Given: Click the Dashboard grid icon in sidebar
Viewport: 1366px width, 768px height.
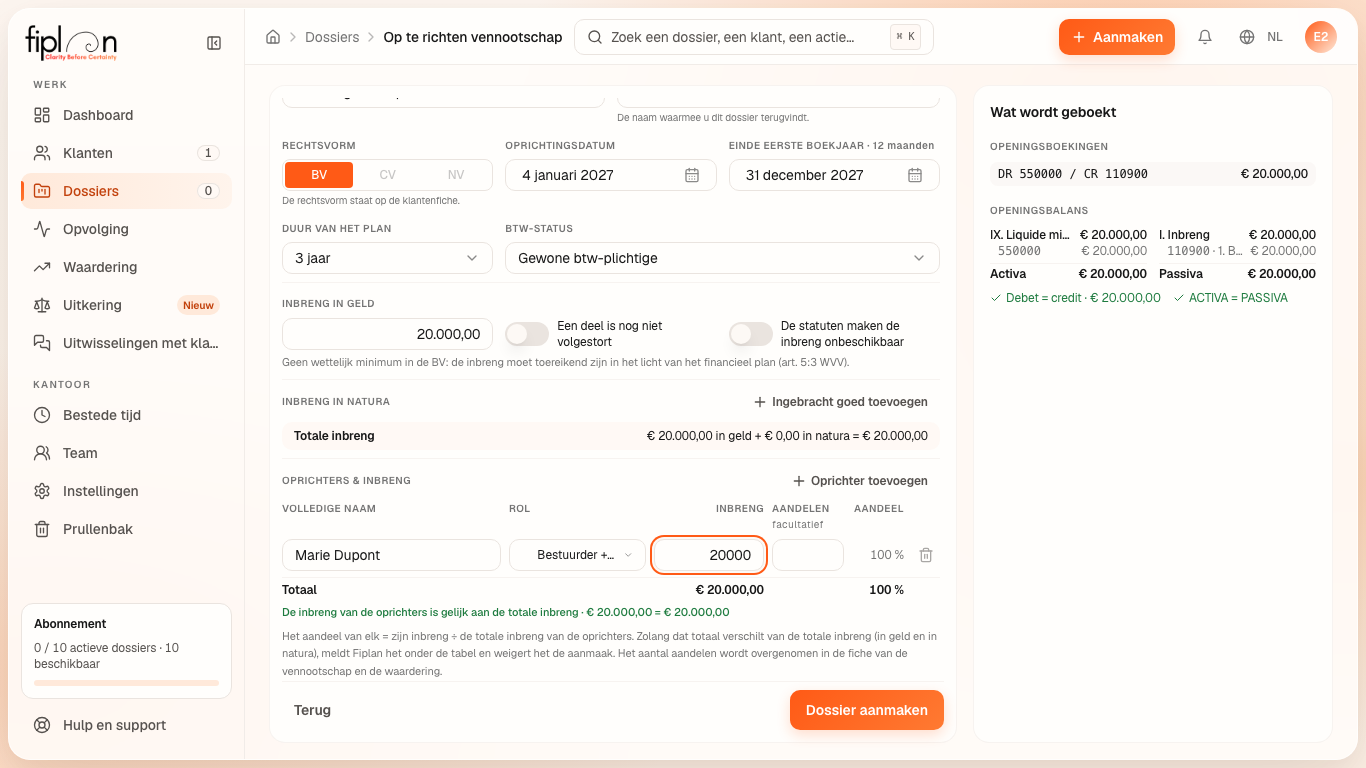Looking at the screenshot, I should pos(42,115).
